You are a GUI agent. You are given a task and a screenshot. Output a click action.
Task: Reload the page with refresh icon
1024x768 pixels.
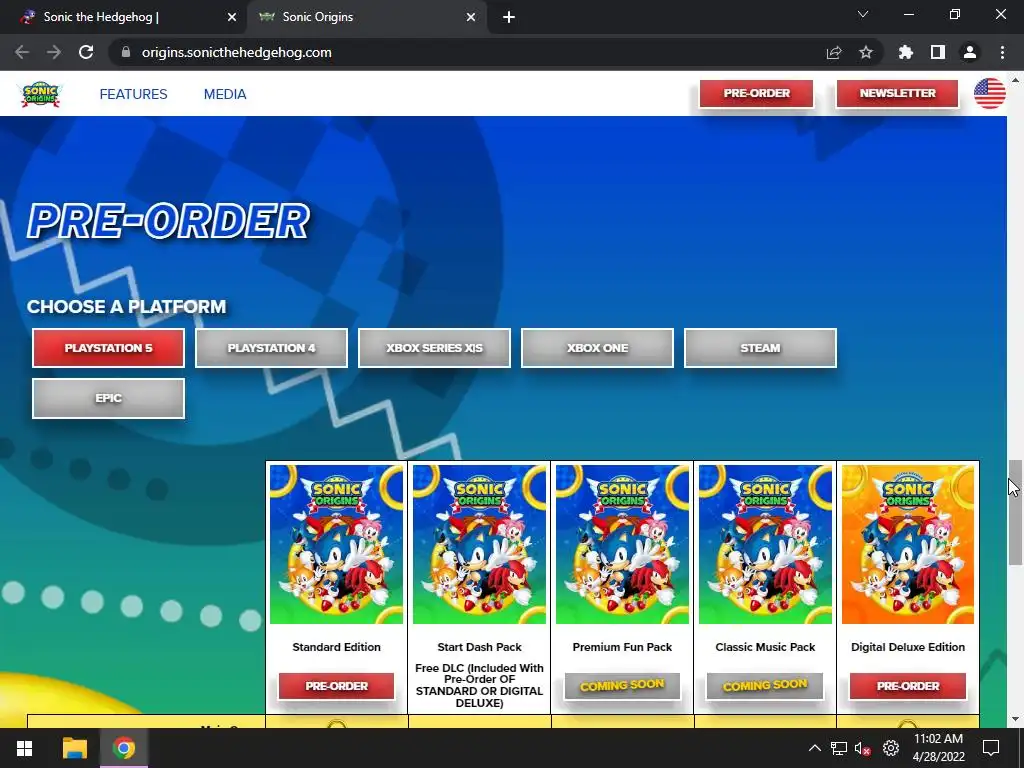point(86,52)
